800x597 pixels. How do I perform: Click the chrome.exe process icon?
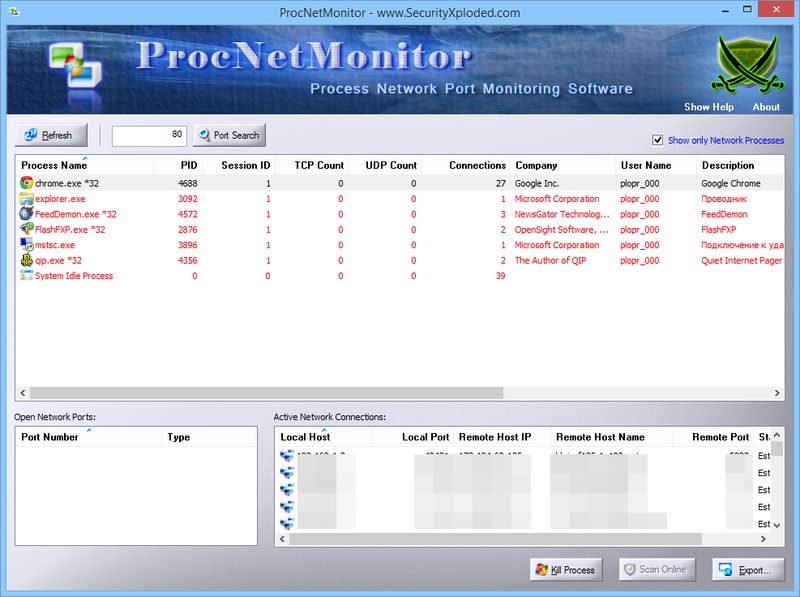click(x=27, y=183)
